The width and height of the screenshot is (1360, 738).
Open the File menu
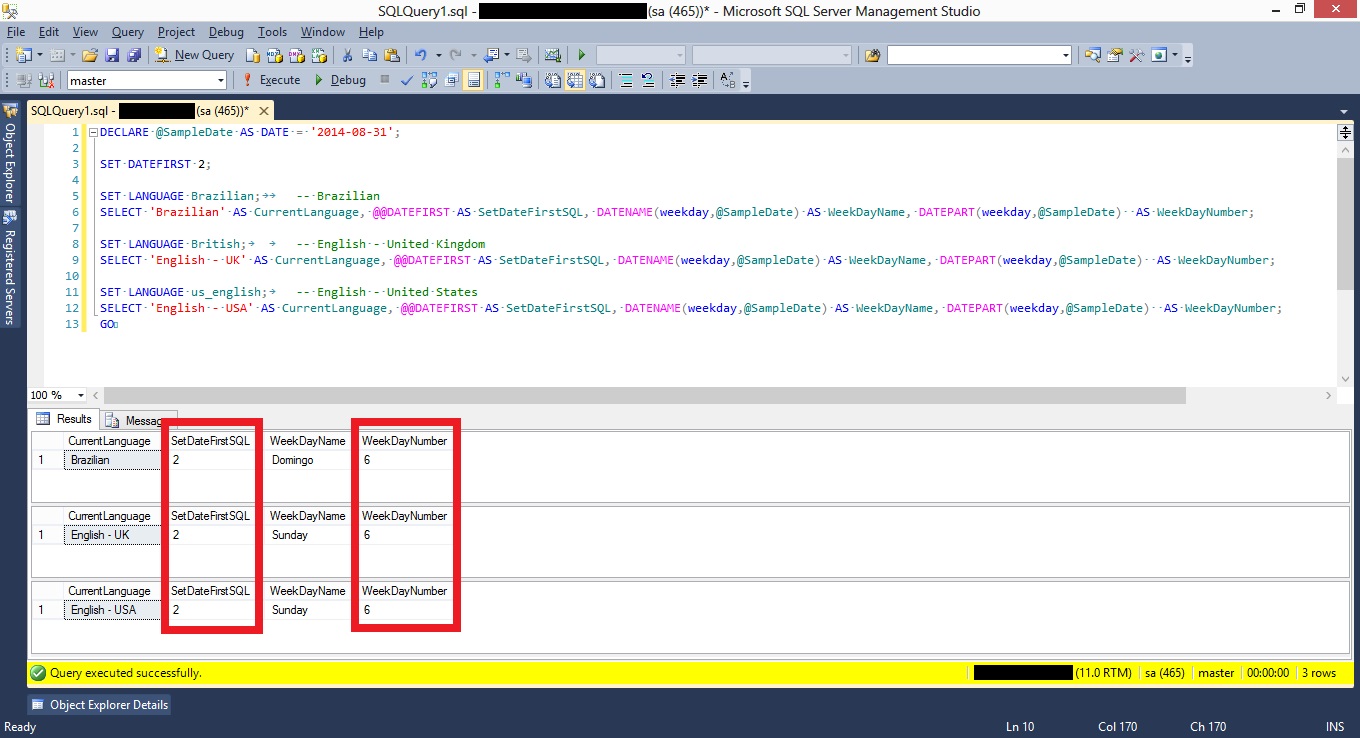16,32
